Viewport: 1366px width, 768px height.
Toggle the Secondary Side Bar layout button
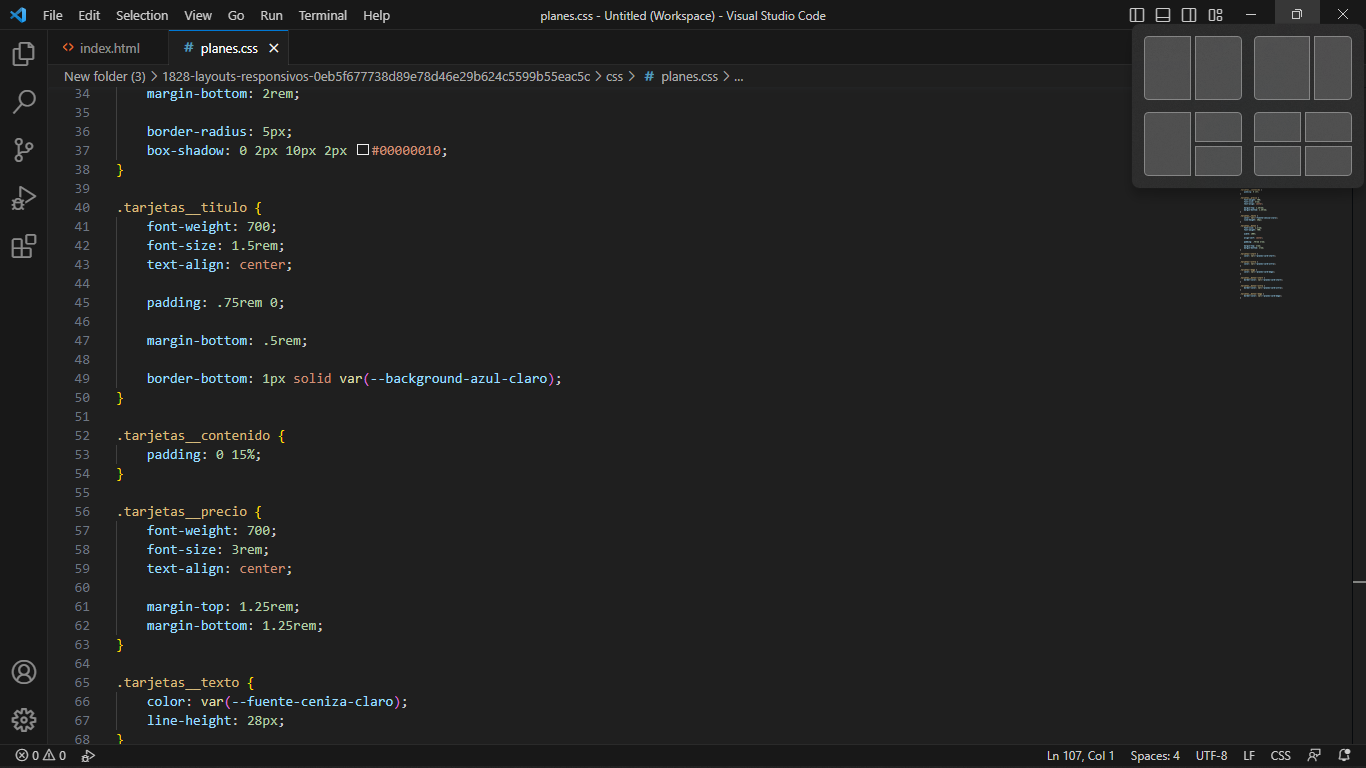point(1189,15)
